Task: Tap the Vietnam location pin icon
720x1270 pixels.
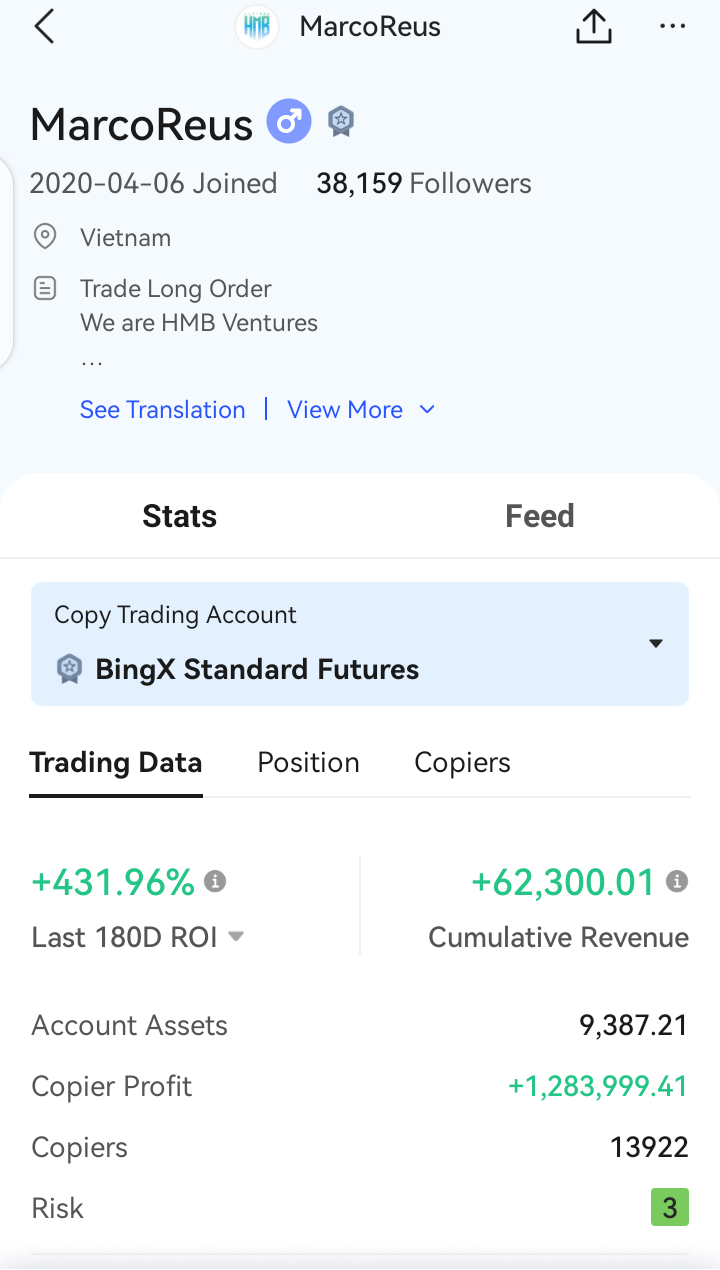Action: pos(45,237)
